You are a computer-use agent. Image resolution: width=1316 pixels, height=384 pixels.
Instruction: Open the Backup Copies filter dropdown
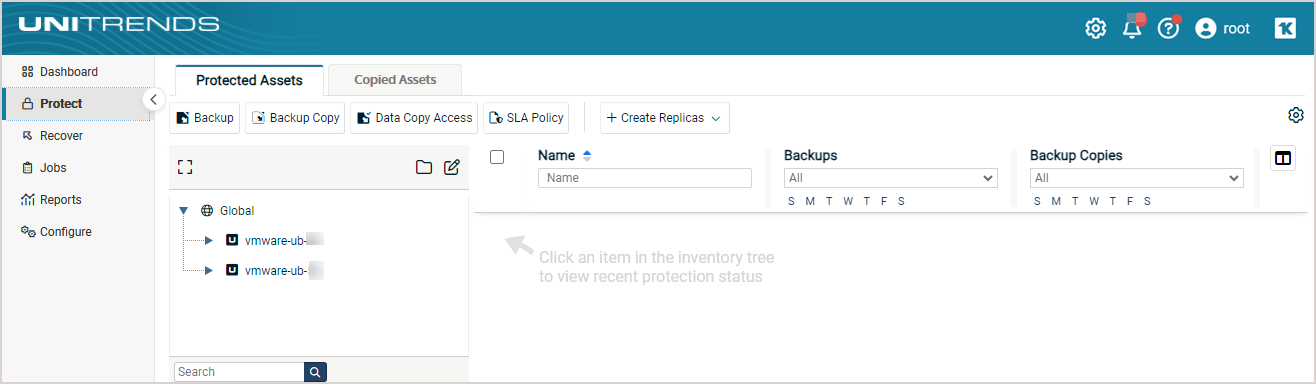(x=1137, y=178)
